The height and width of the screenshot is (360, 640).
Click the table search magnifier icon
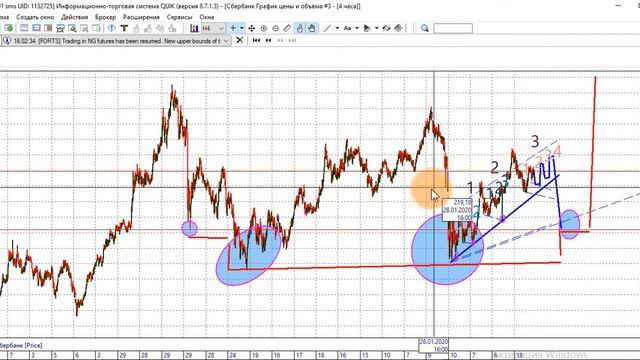pyautogui.click(x=72, y=28)
